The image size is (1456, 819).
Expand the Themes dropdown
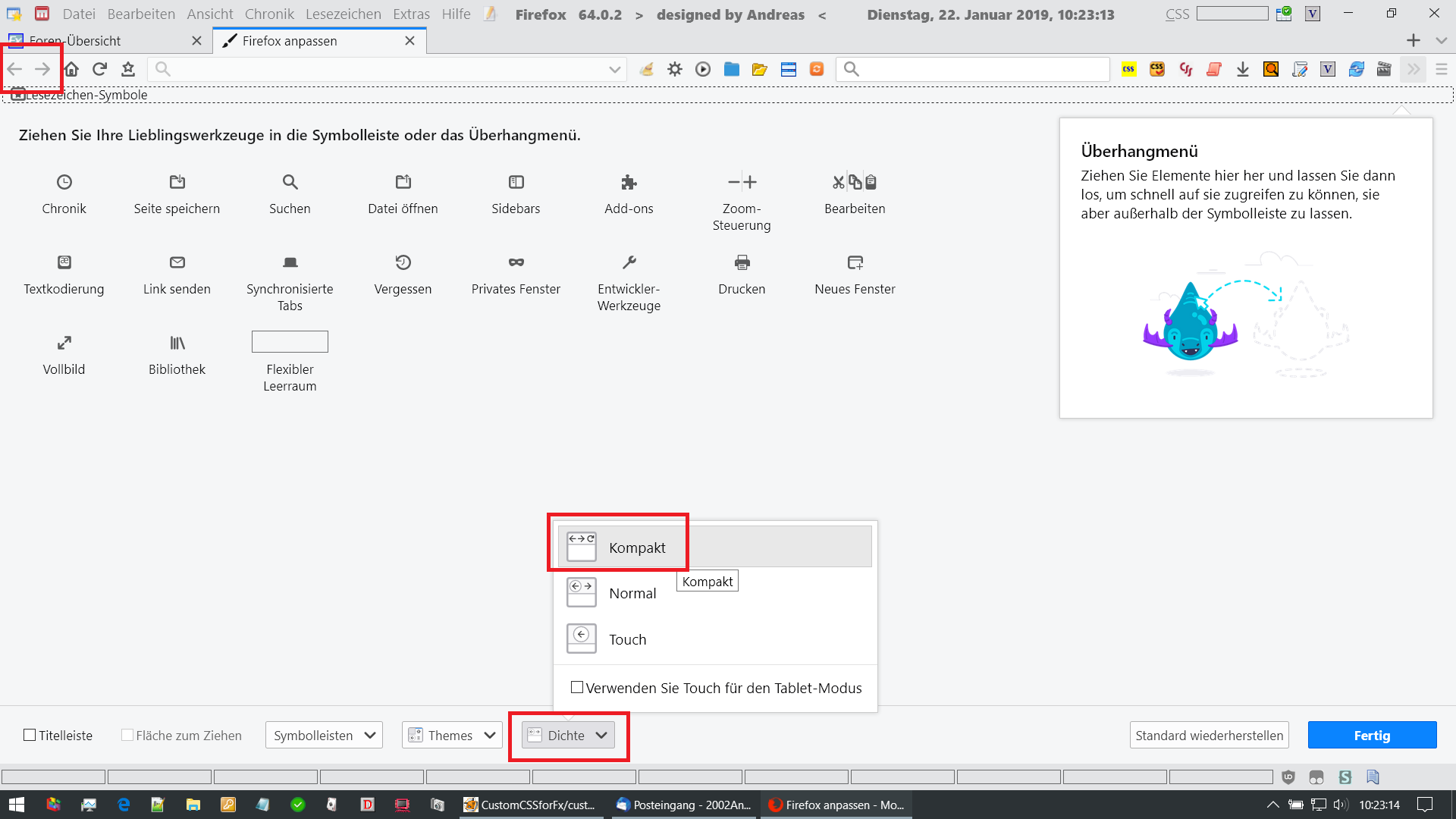point(451,735)
